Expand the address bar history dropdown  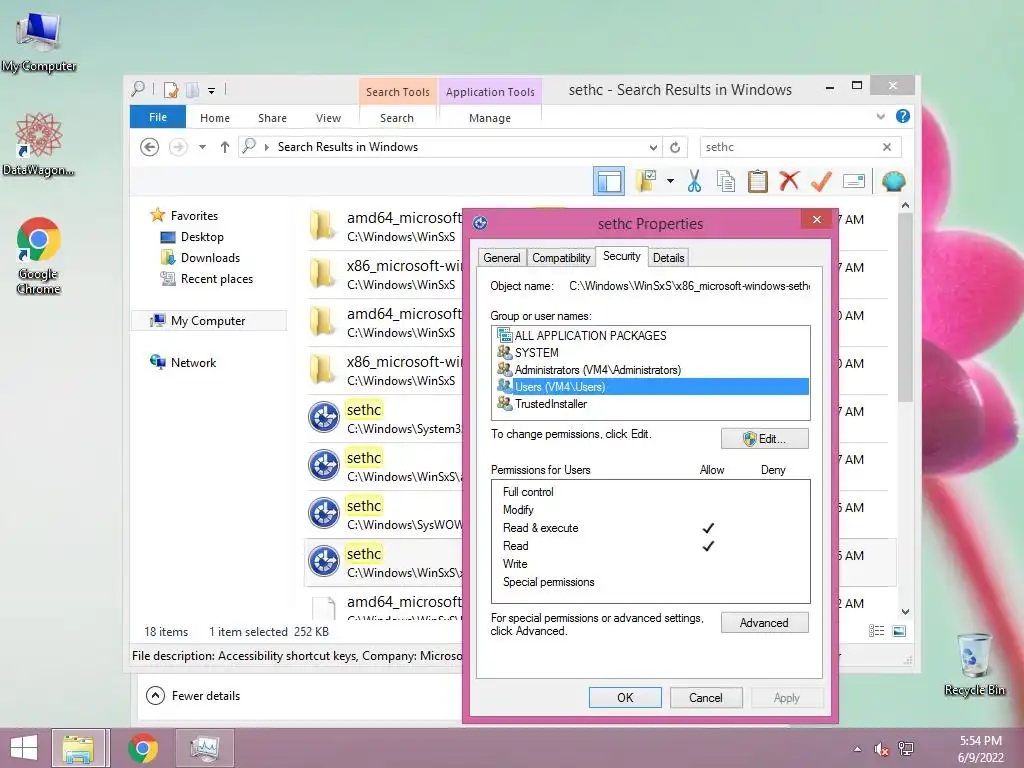coord(652,148)
